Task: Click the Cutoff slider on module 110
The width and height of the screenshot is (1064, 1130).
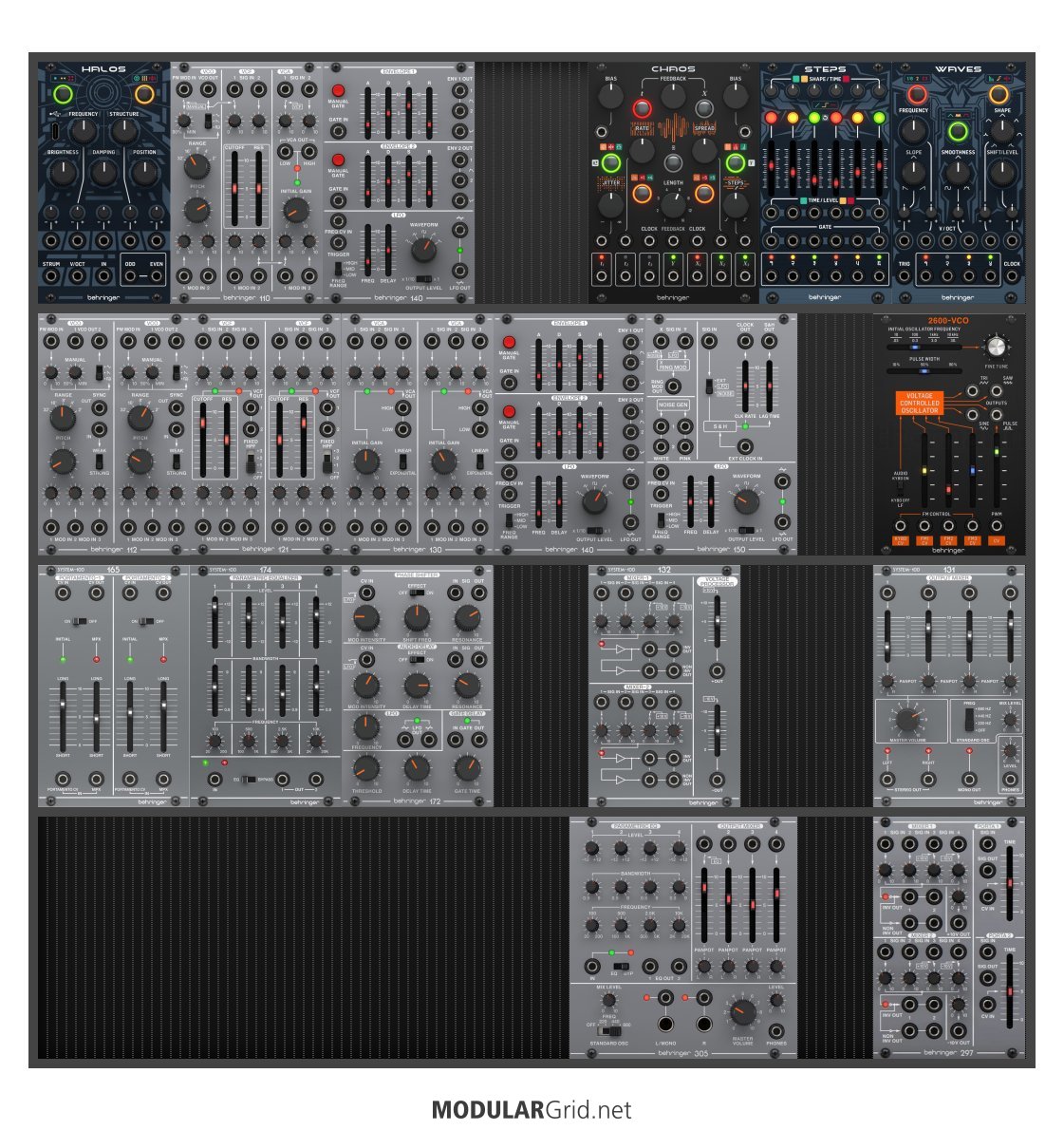Action: click(x=236, y=189)
